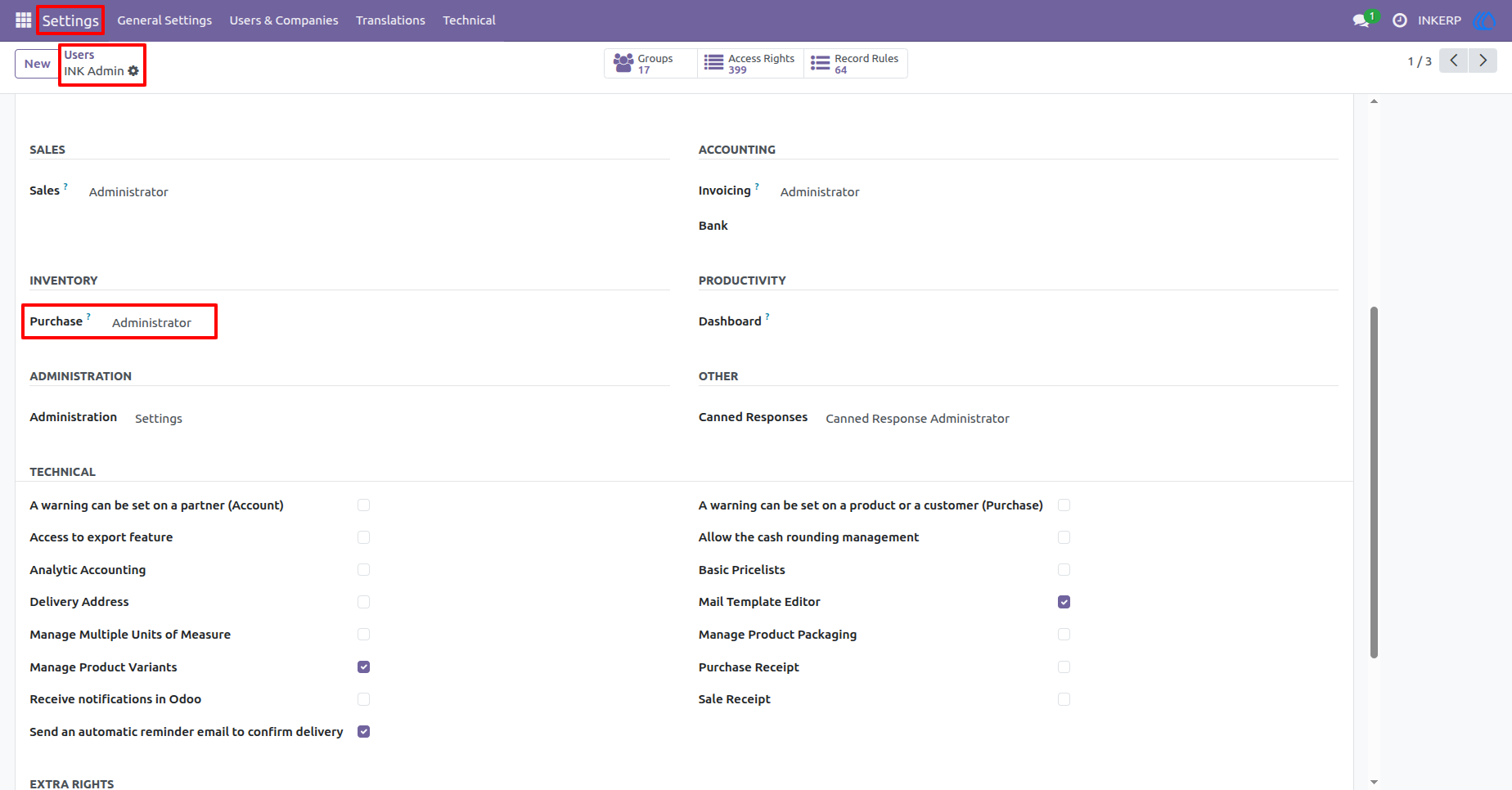The image size is (1512, 790).
Task: Click the New button
Action: point(37,64)
